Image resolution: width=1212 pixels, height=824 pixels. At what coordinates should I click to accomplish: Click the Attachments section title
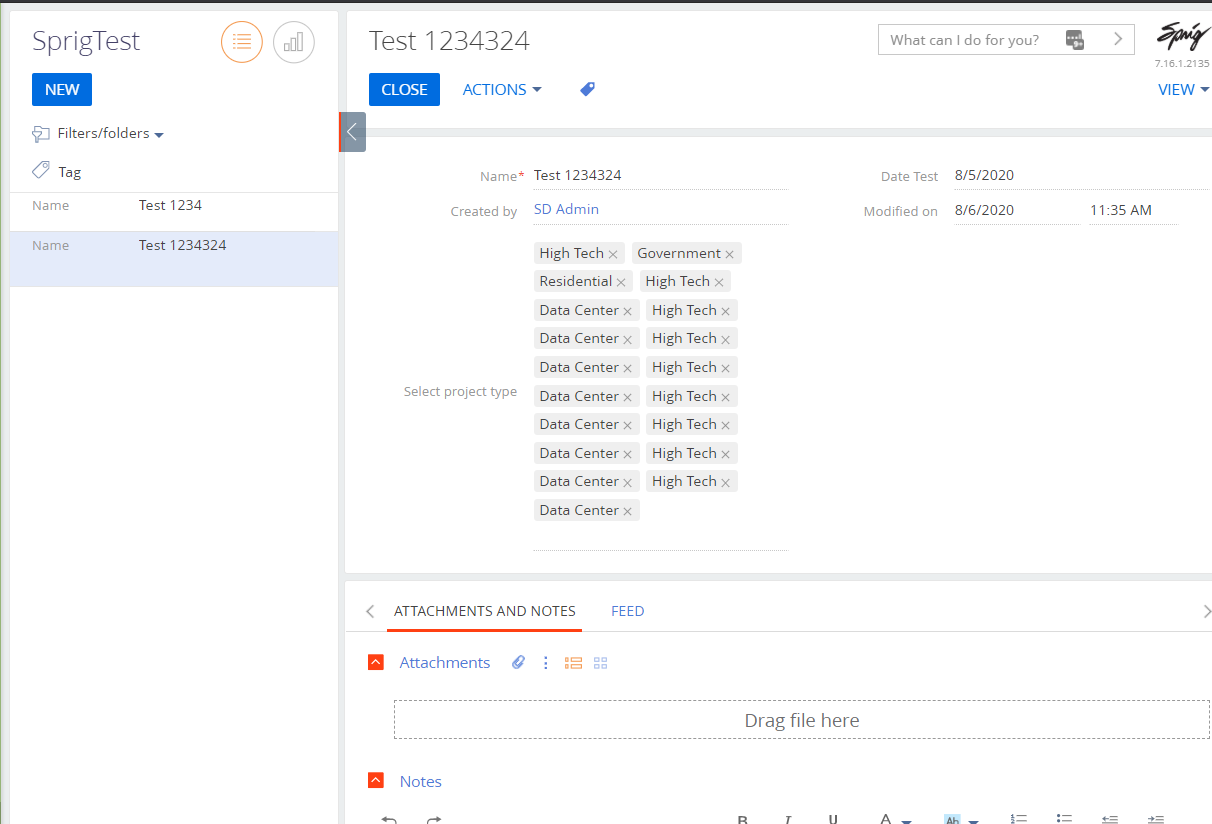445,662
